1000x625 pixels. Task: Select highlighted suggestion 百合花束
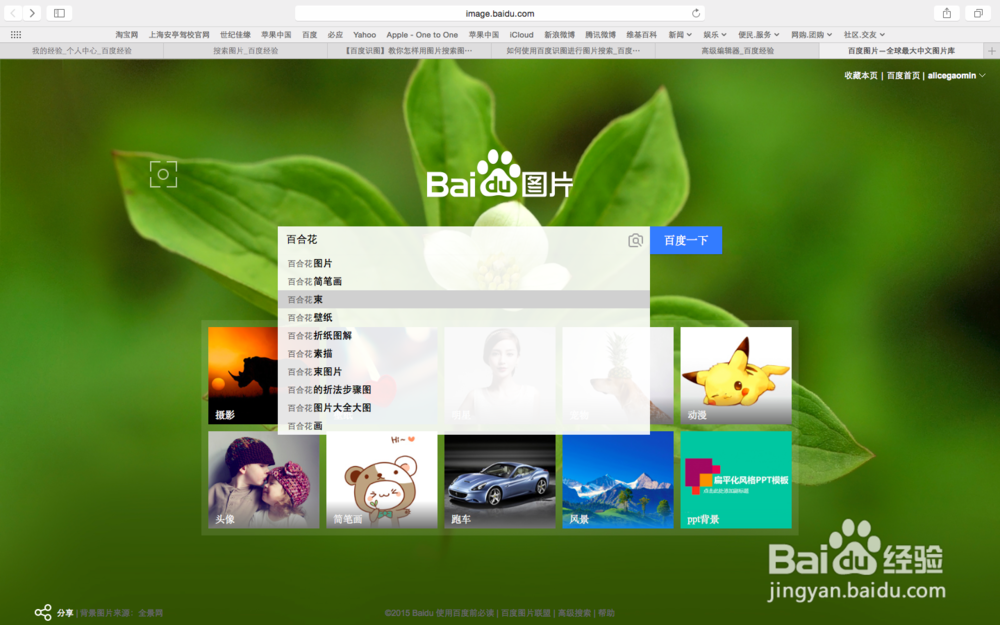[464, 299]
